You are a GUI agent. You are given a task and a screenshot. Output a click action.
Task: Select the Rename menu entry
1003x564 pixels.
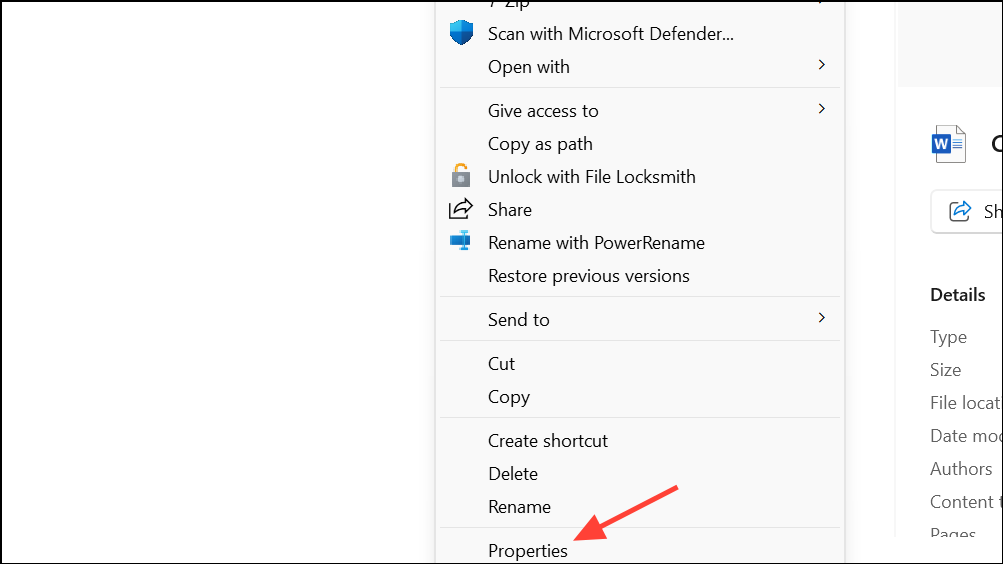coord(518,507)
